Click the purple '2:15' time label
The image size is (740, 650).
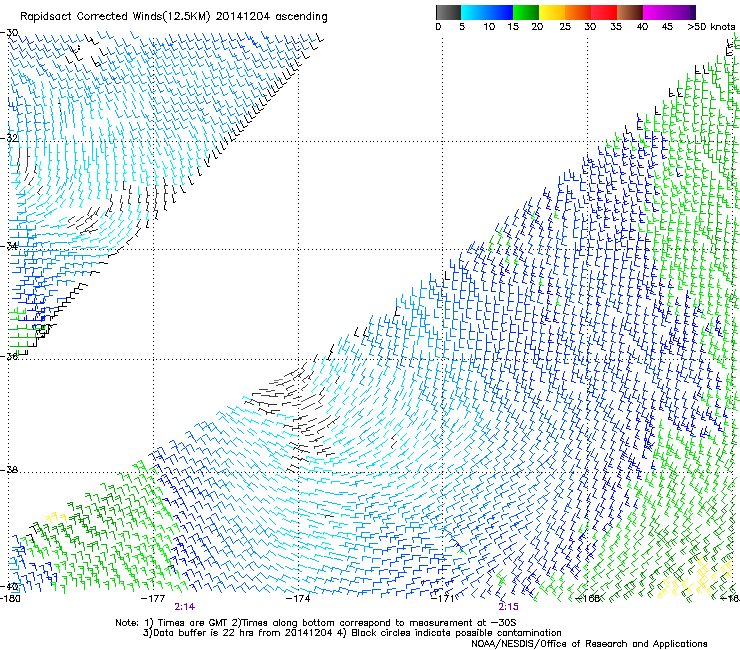pos(508,607)
